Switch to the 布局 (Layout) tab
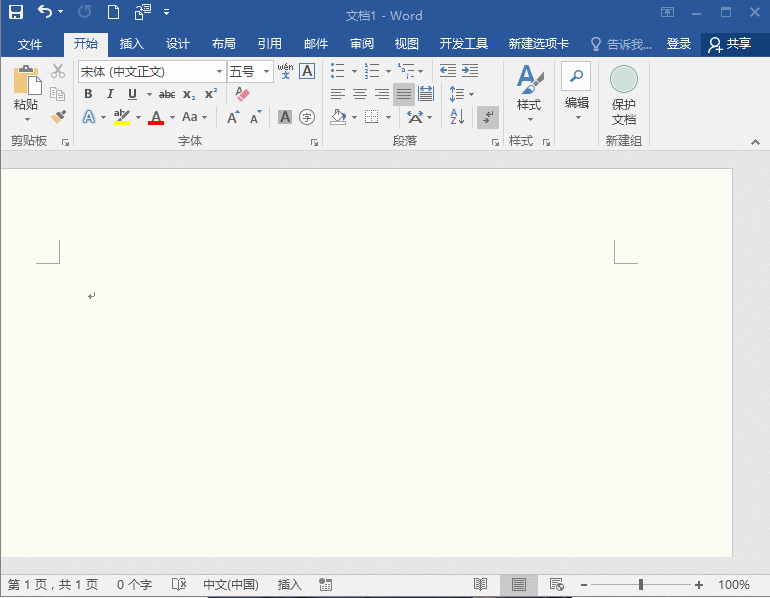Image resolution: width=770 pixels, height=598 pixels. click(223, 44)
